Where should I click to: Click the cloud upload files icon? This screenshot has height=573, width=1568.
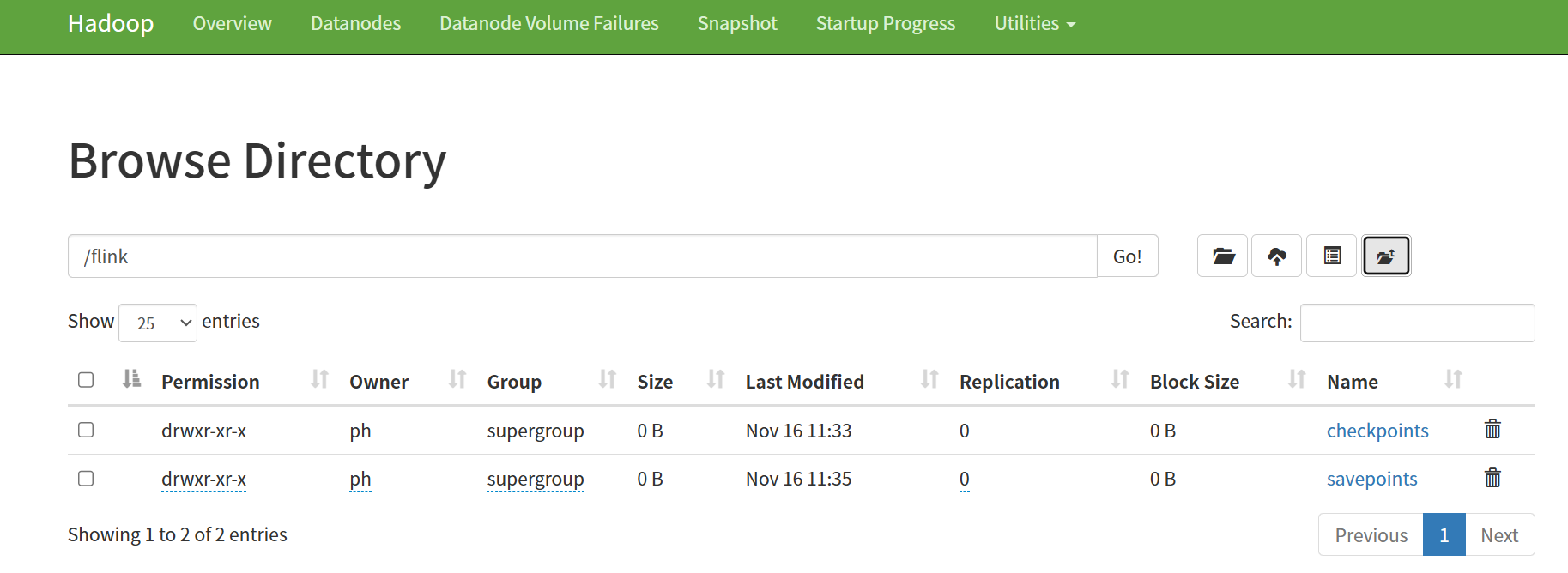tap(1277, 256)
